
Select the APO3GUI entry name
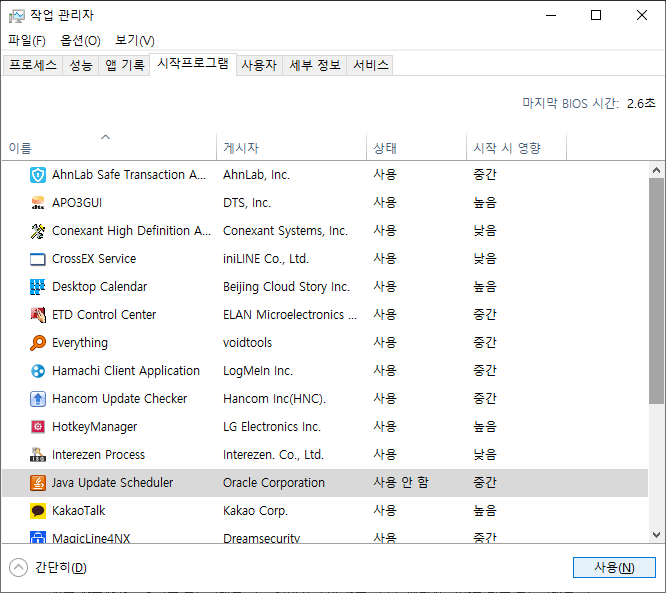[77, 203]
